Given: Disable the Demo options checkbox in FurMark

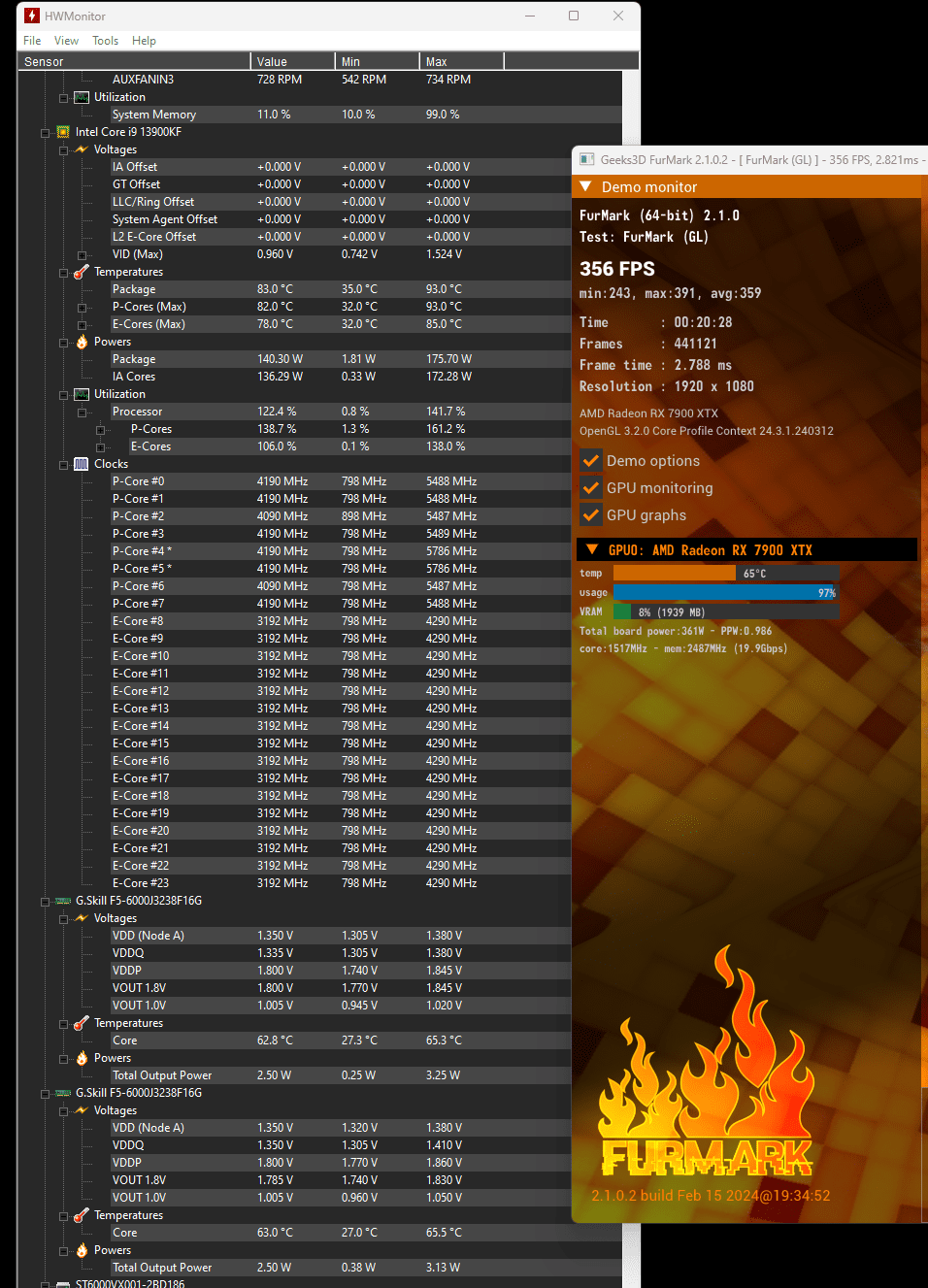Looking at the screenshot, I should click(591, 460).
